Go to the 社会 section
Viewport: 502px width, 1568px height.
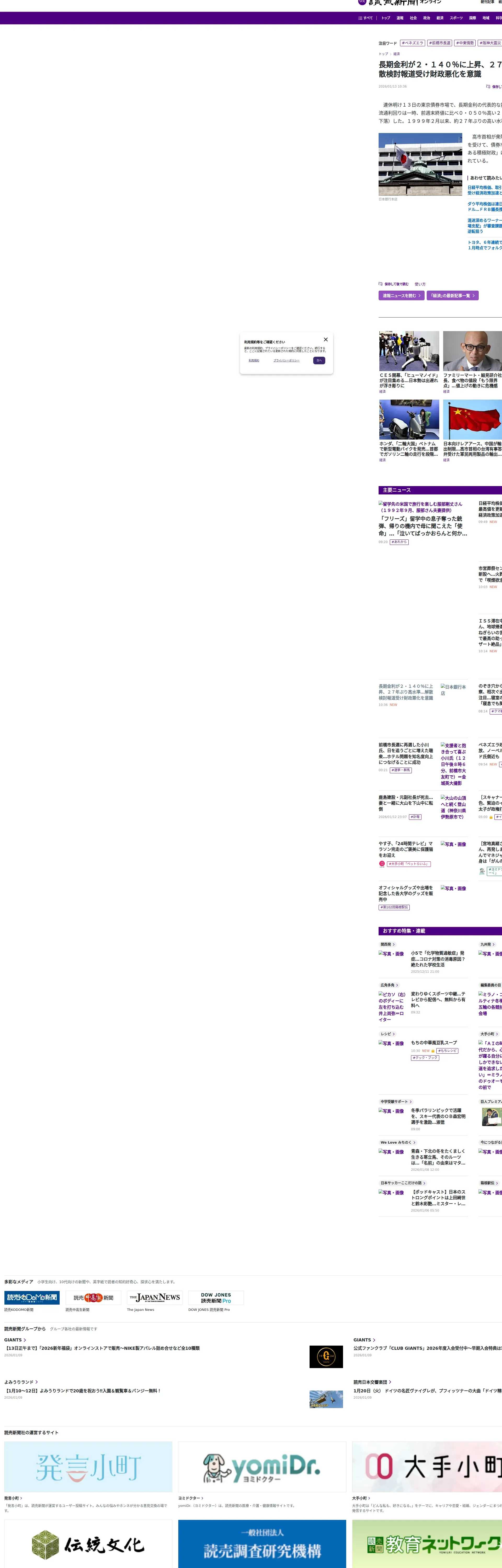click(x=413, y=18)
